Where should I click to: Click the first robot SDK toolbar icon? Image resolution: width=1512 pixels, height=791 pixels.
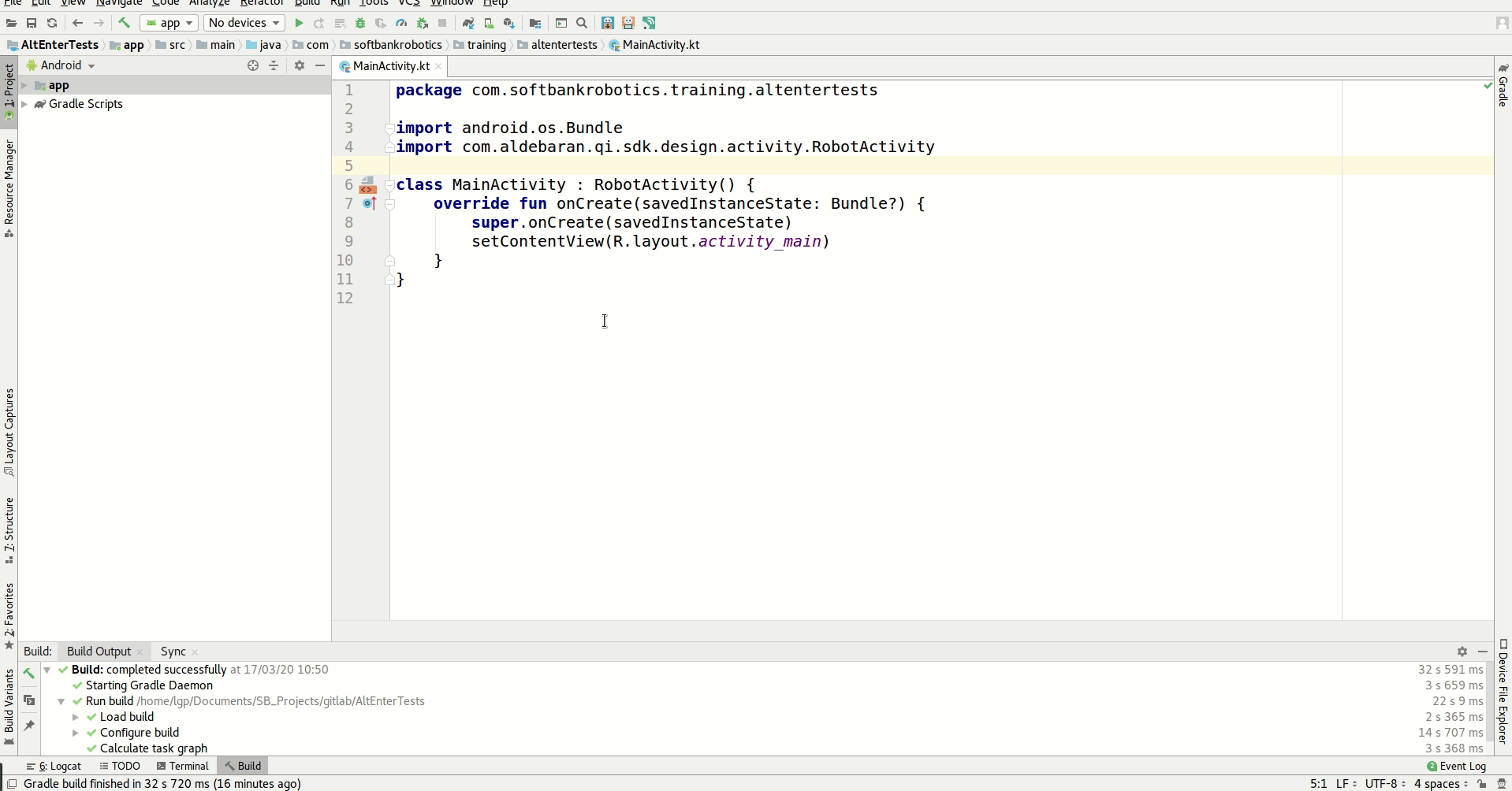pos(608,23)
